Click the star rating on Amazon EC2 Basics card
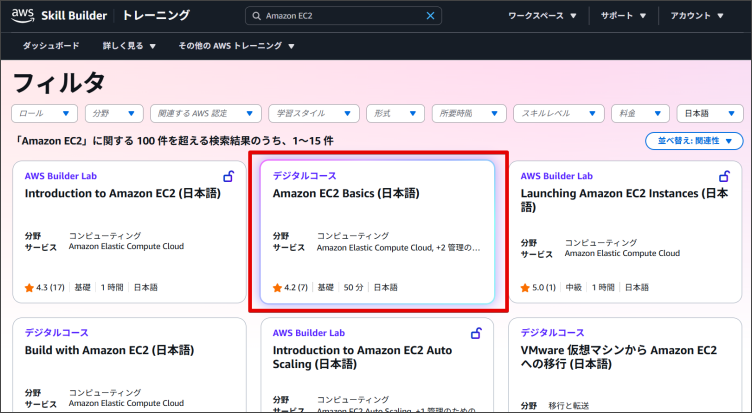 coord(290,288)
